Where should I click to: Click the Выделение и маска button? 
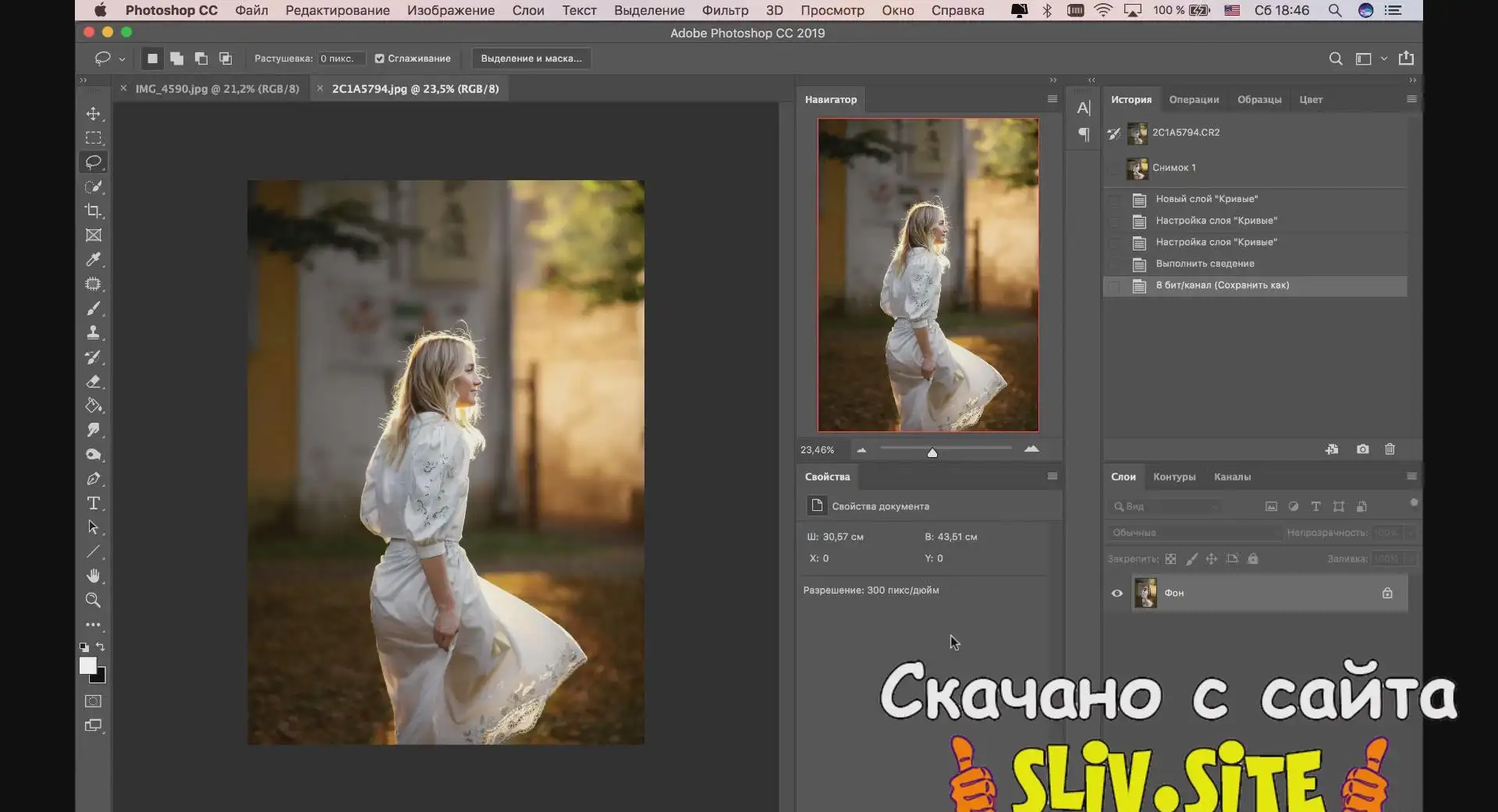[531, 59]
